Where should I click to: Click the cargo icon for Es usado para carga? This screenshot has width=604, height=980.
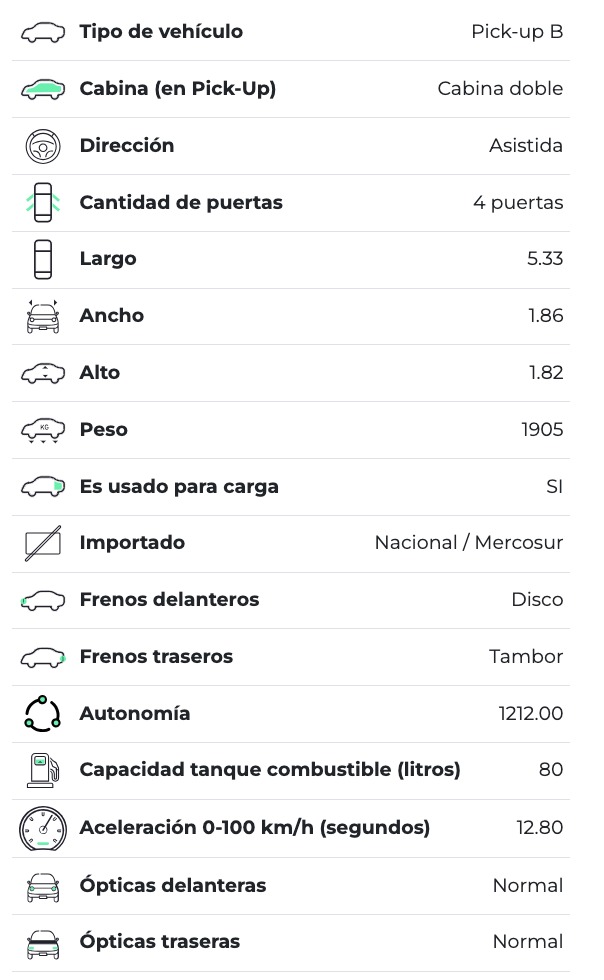43,487
